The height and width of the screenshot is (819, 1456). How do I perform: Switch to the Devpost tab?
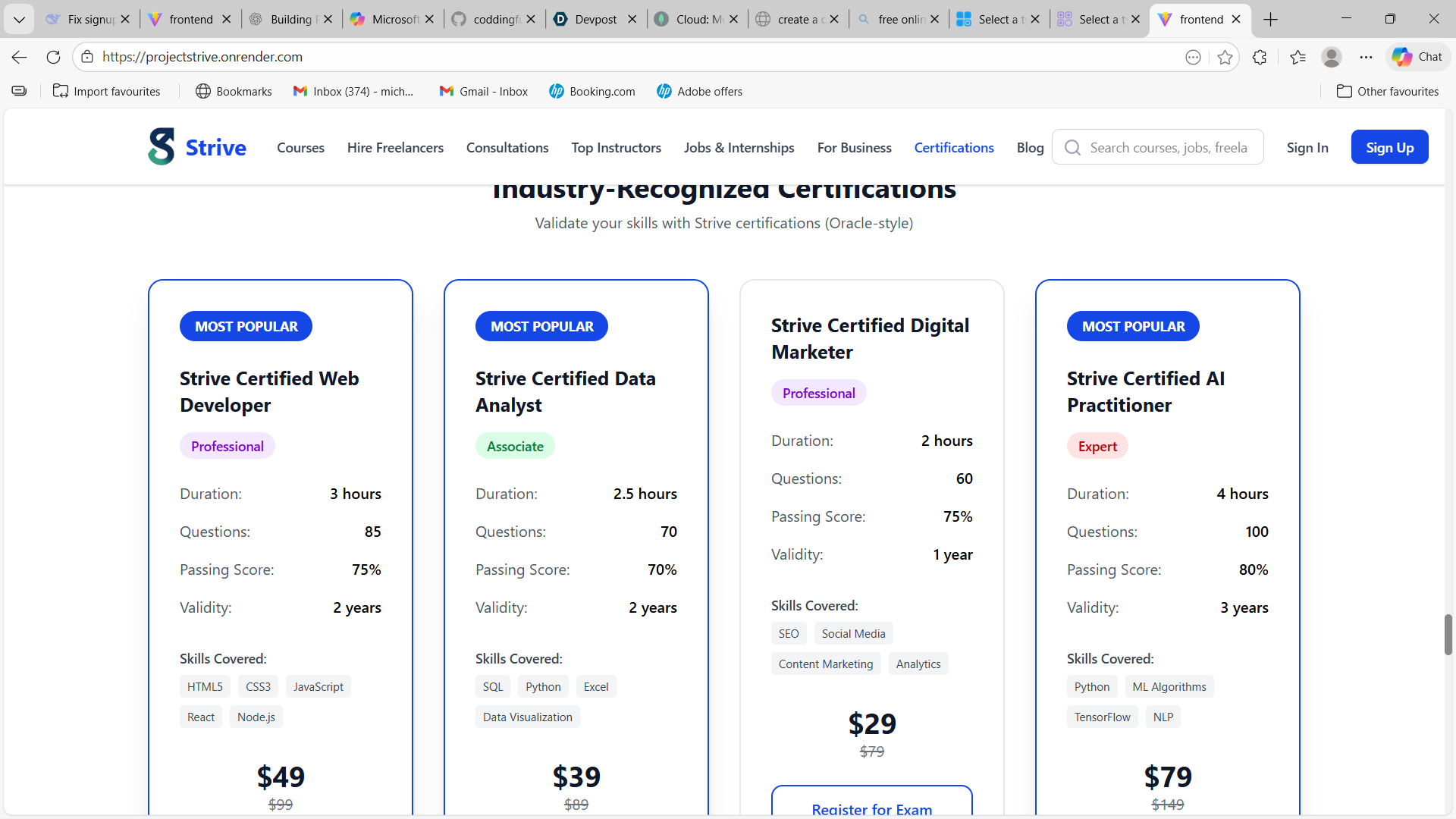[x=595, y=19]
